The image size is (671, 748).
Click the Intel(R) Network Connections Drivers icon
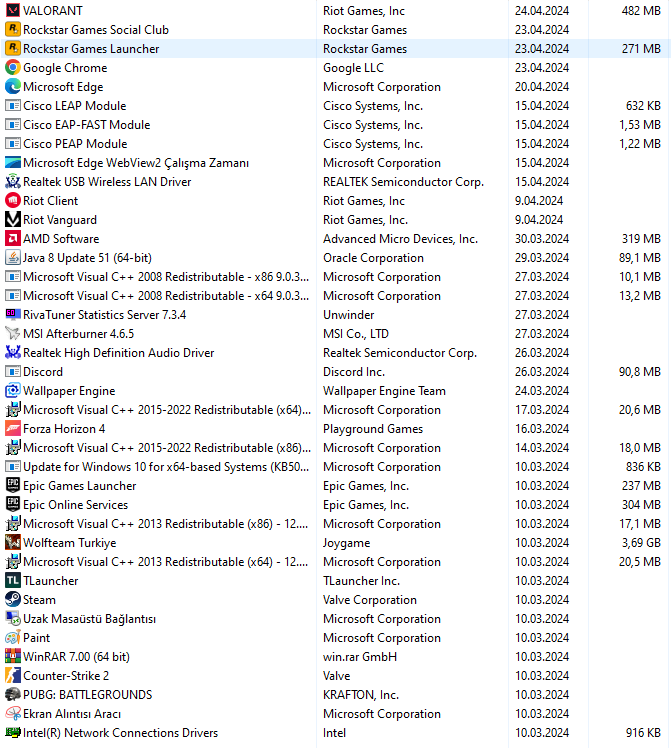point(12,732)
